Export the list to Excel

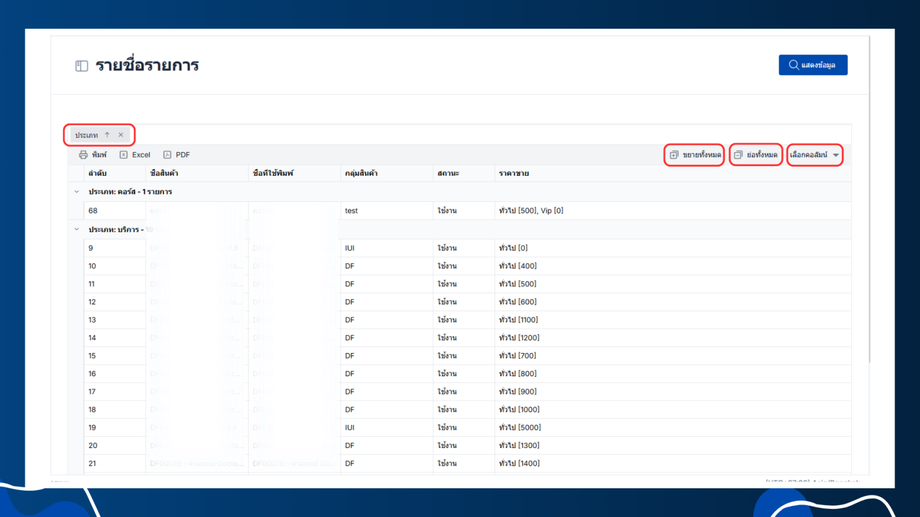pyautogui.click(x=135, y=155)
